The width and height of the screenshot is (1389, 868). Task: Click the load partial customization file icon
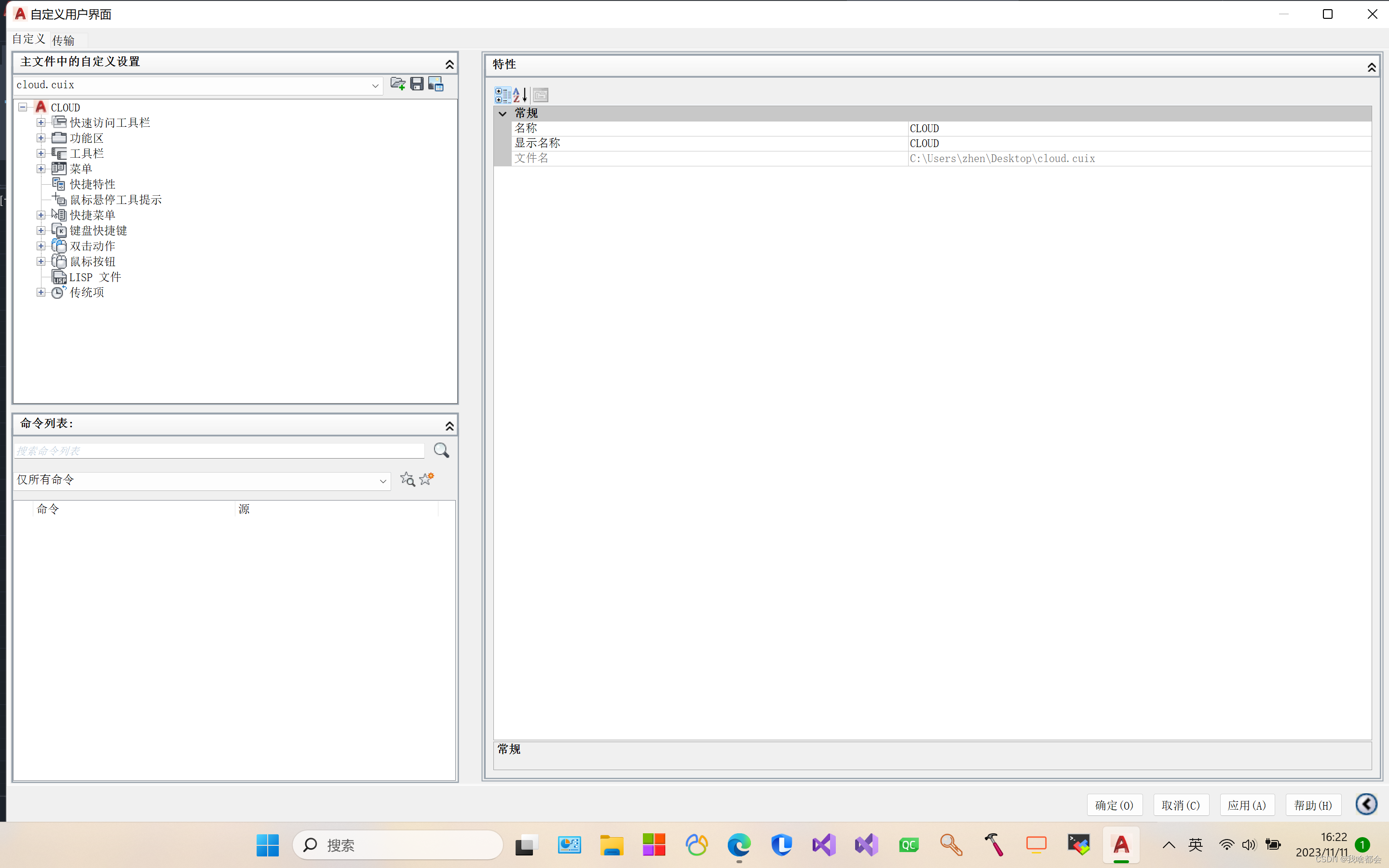tap(397, 84)
